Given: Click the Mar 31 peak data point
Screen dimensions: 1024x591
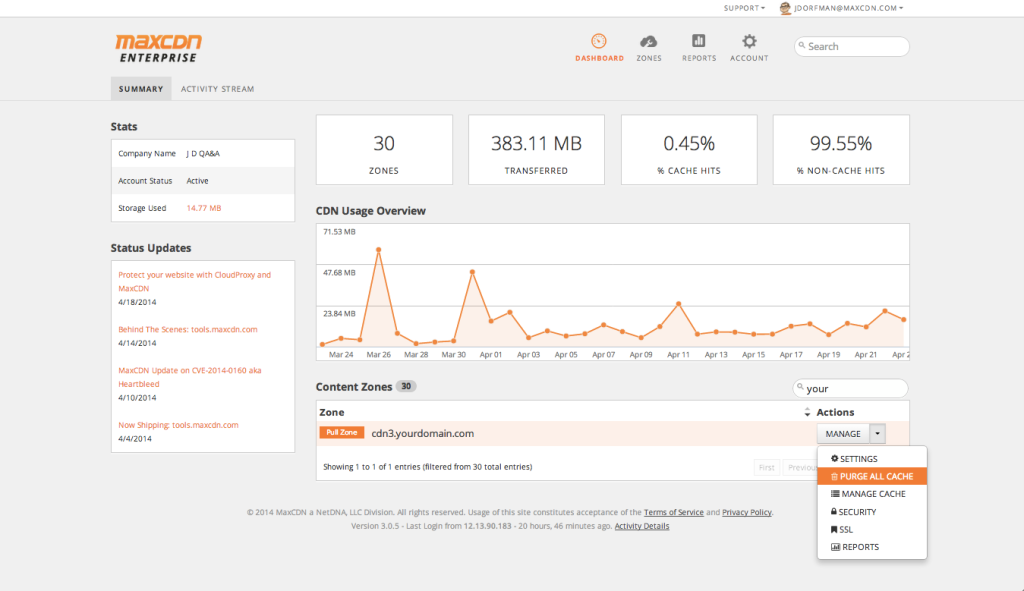Looking at the screenshot, I should [x=472, y=272].
